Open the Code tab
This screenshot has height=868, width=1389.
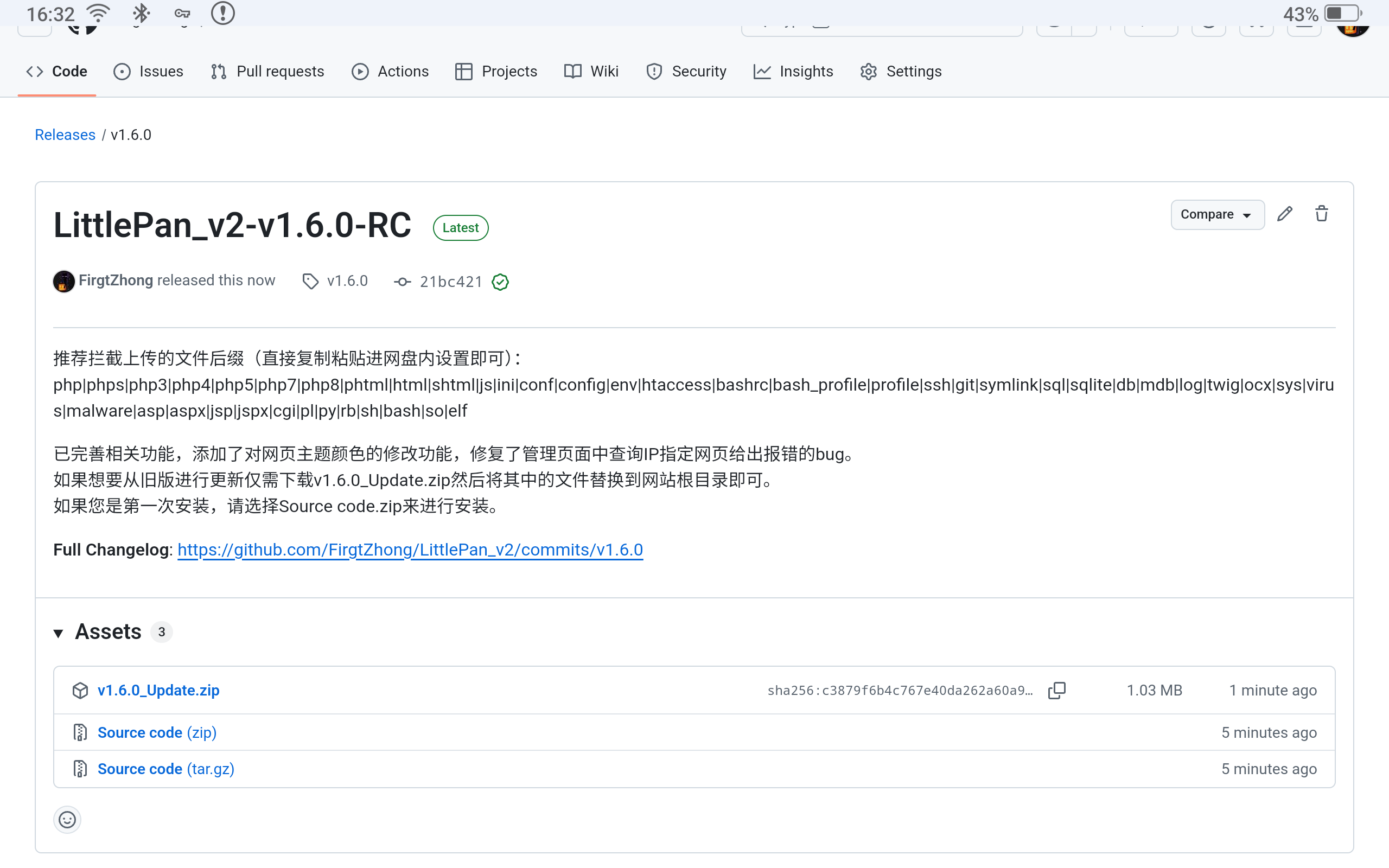[57, 71]
